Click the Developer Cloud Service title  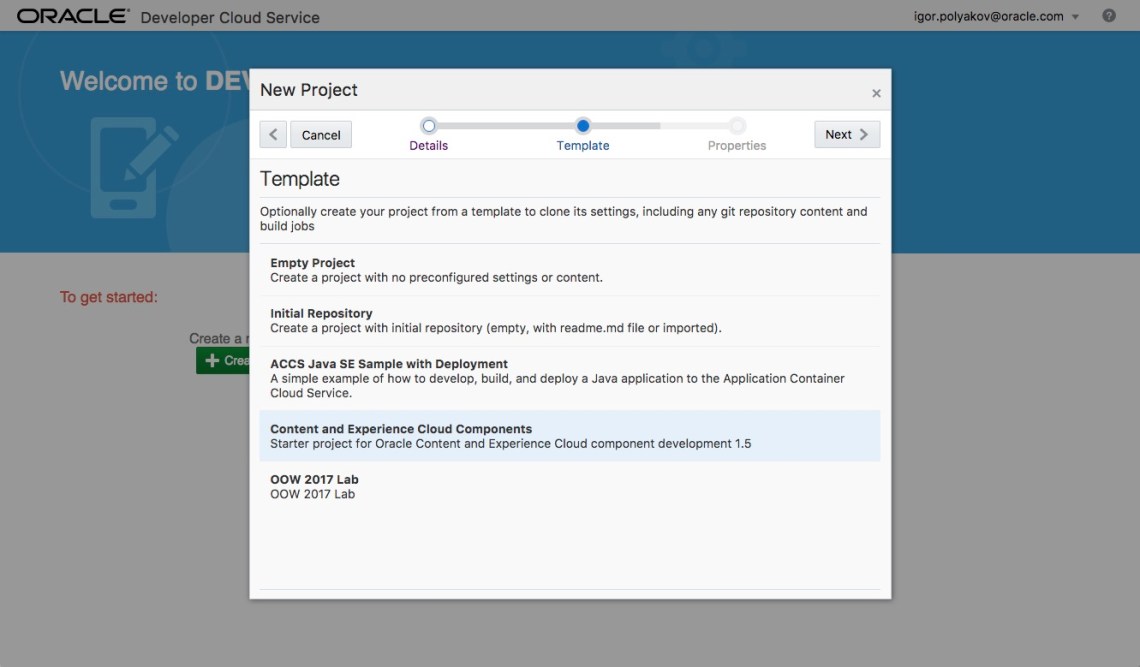230,18
